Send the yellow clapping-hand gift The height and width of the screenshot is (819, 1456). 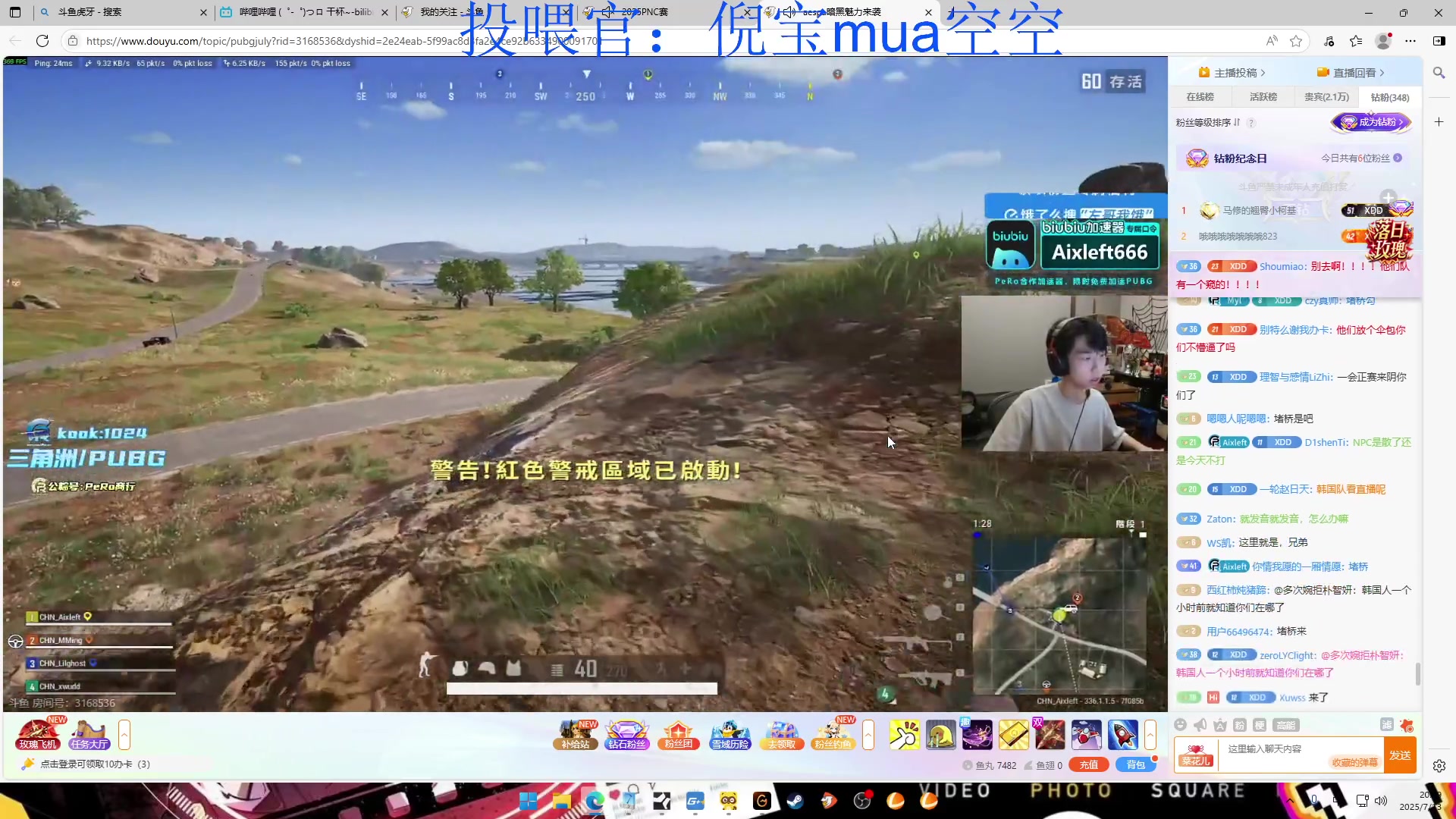point(904,735)
